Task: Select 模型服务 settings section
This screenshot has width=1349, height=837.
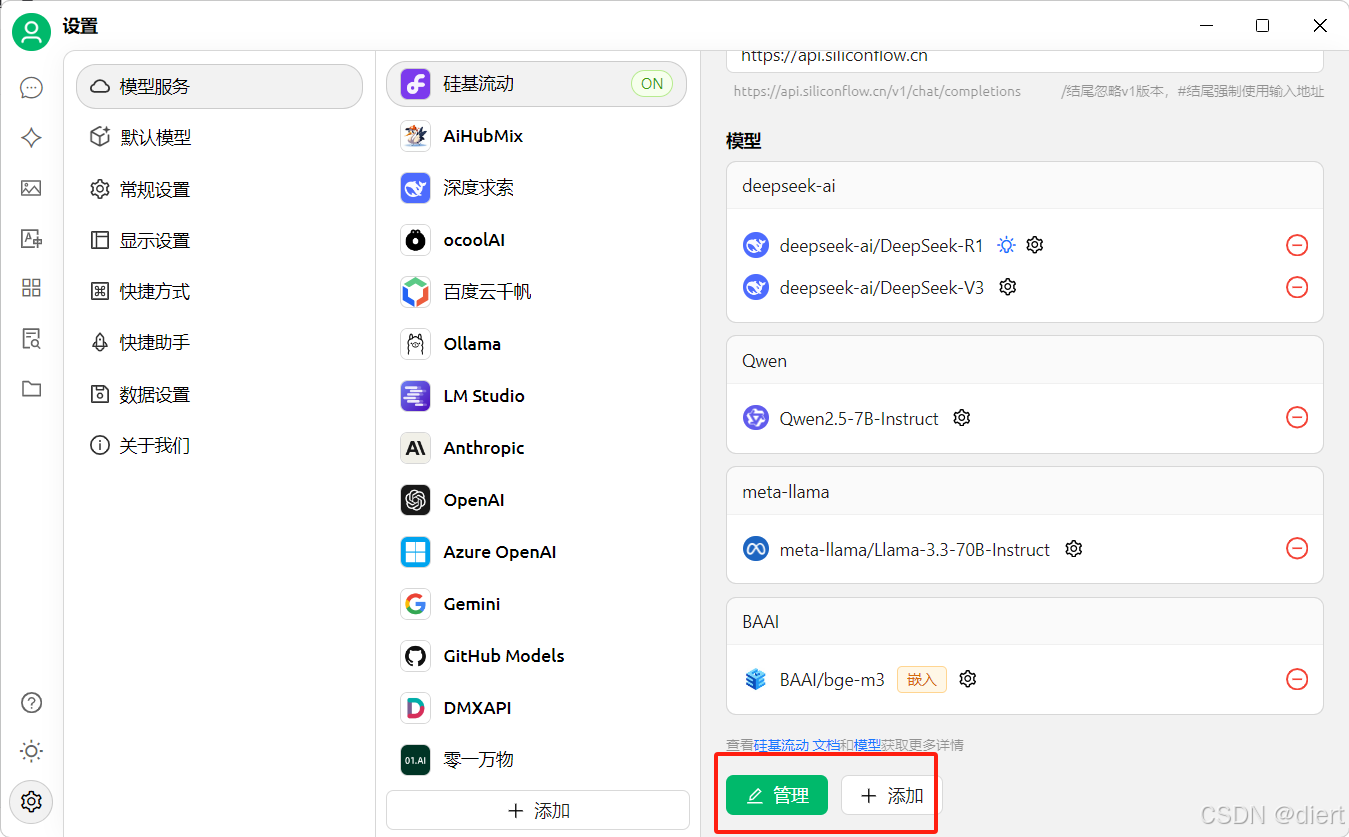Action: tap(219, 87)
